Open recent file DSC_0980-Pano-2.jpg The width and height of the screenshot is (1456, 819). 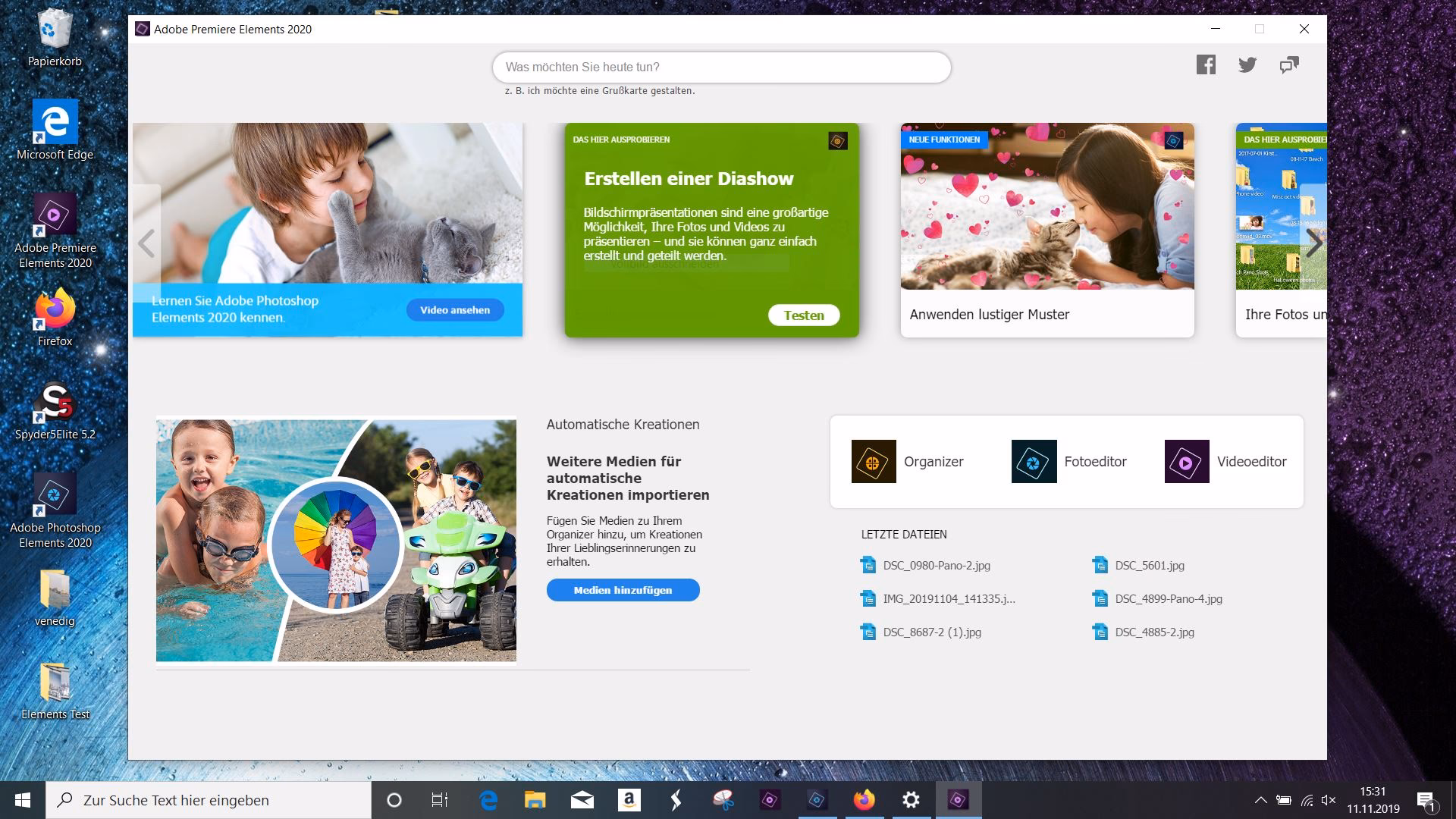[936, 566]
